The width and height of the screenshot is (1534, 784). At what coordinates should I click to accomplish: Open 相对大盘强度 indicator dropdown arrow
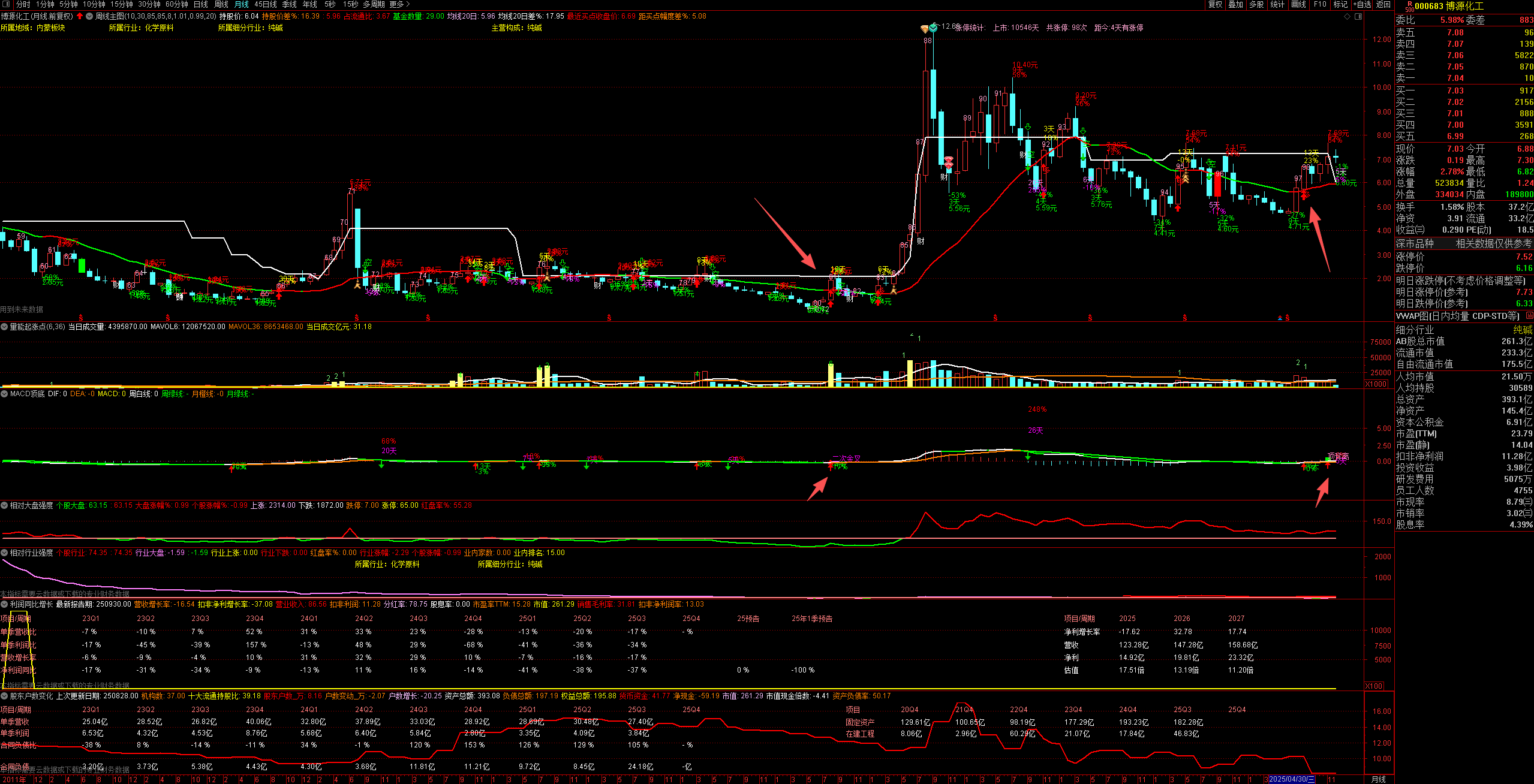click(4, 505)
